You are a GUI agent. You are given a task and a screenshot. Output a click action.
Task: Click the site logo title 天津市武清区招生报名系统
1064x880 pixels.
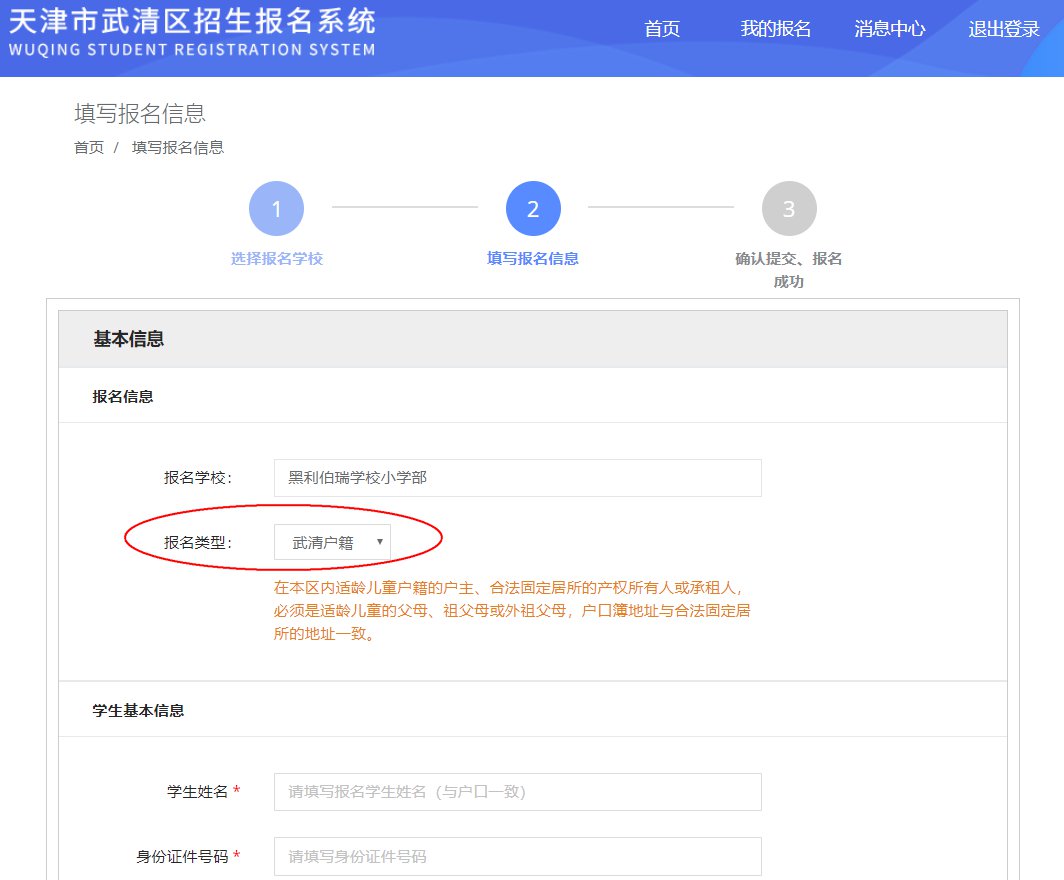click(192, 20)
